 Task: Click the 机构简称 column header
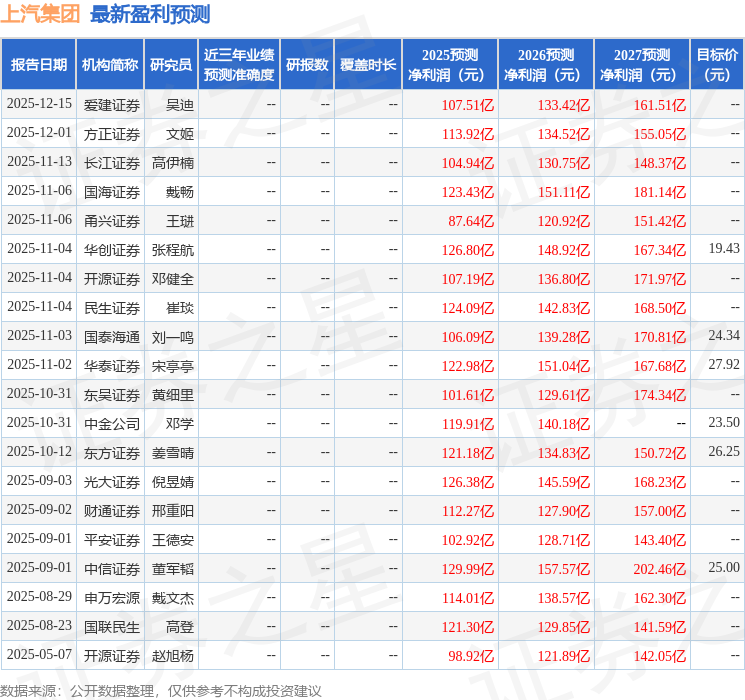(x=110, y=64)
